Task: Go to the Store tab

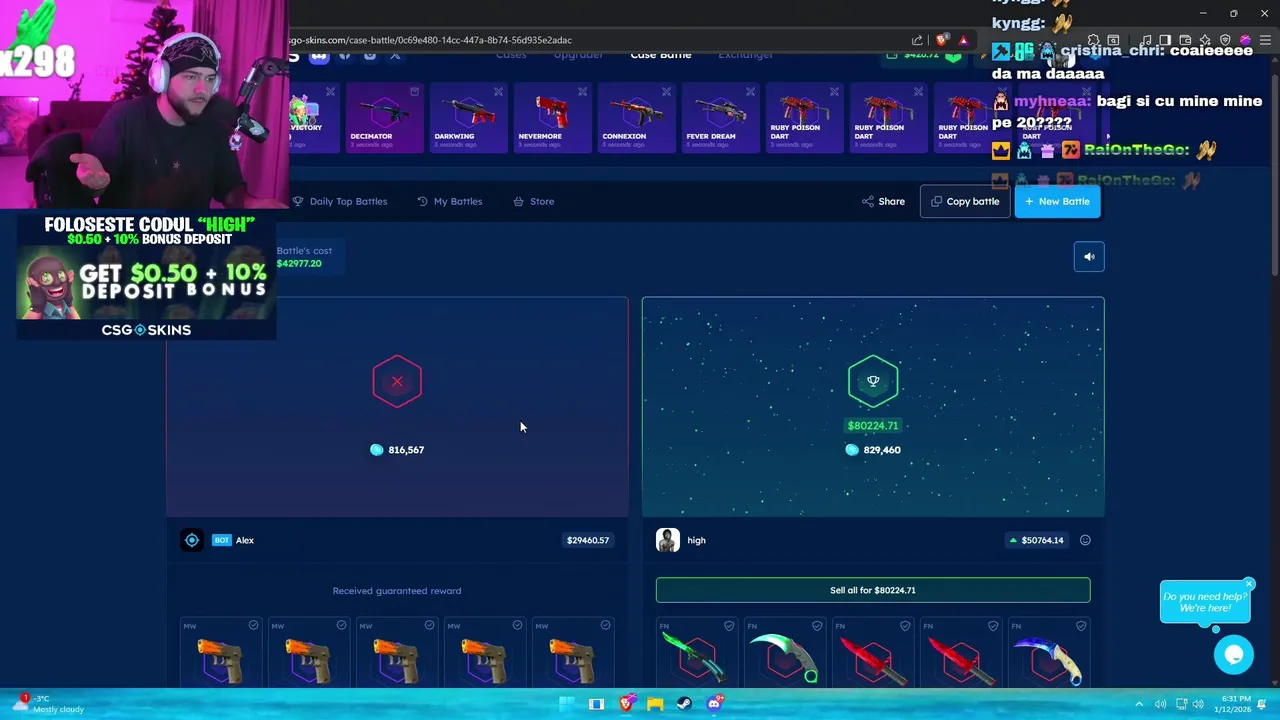Action: [533, 201]
